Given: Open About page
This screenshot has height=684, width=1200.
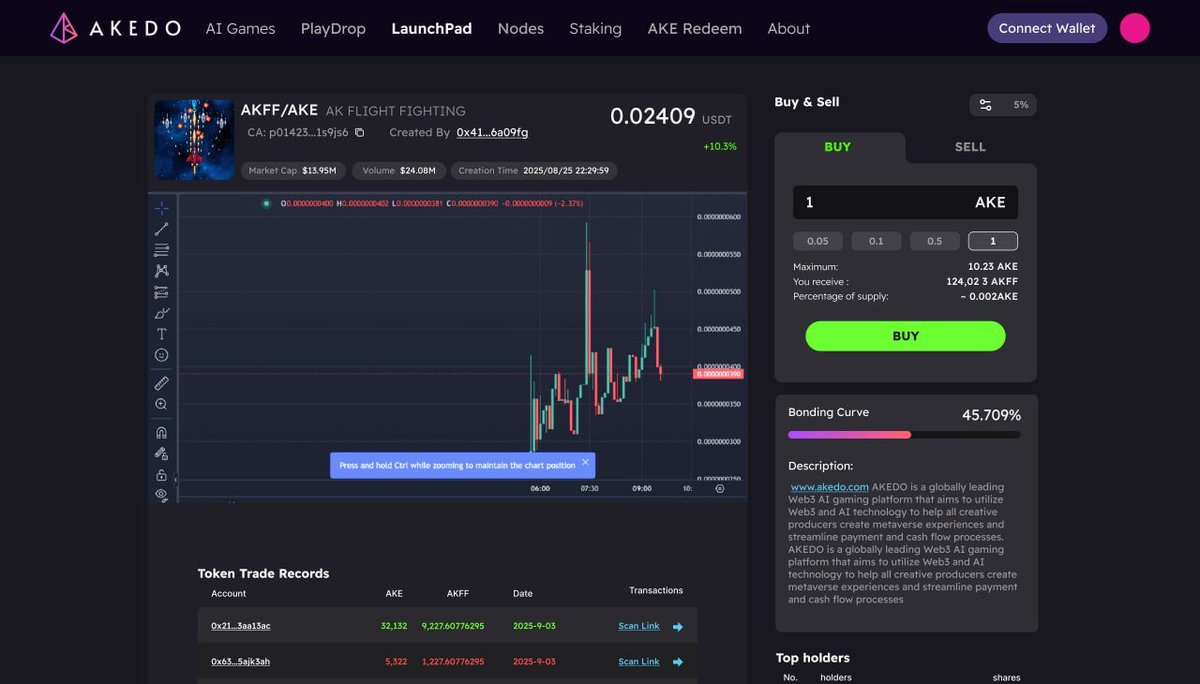Looking at the screenshot, I should (789, 28).
